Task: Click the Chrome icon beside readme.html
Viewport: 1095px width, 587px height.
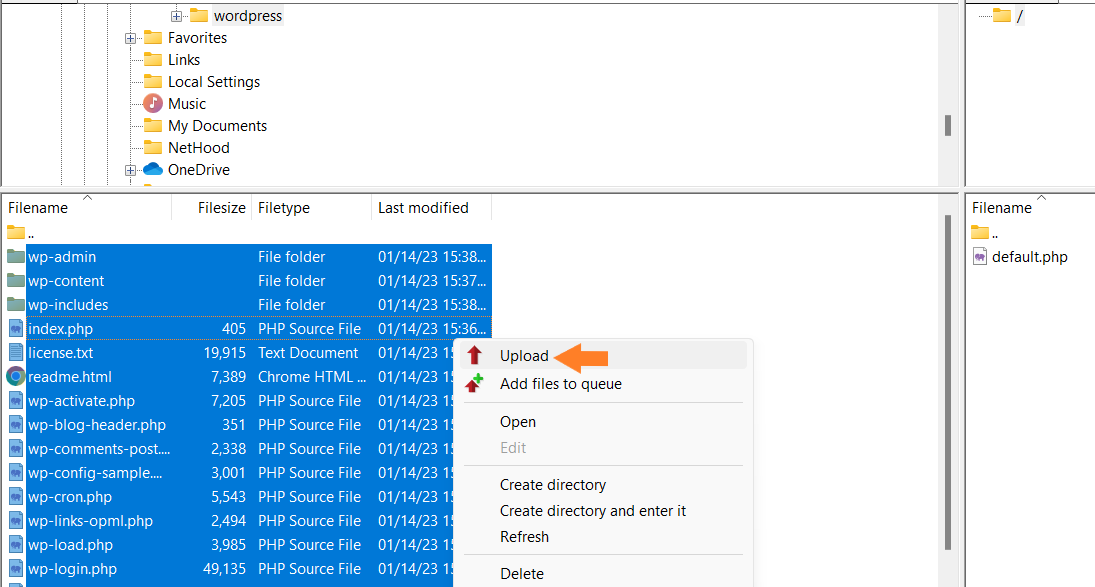Action: pyautogui.click(x=15, y=377)
